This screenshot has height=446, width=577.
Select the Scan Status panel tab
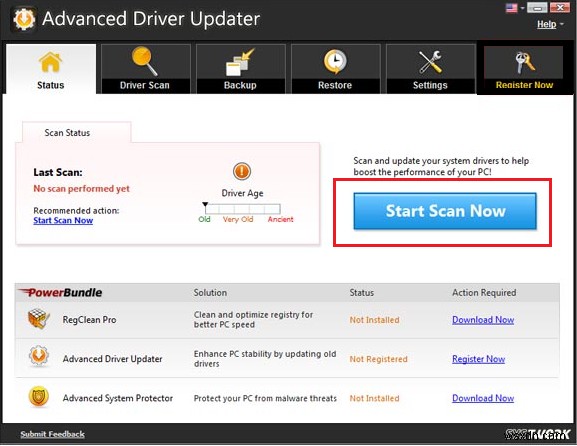click(x=77, y=132)
